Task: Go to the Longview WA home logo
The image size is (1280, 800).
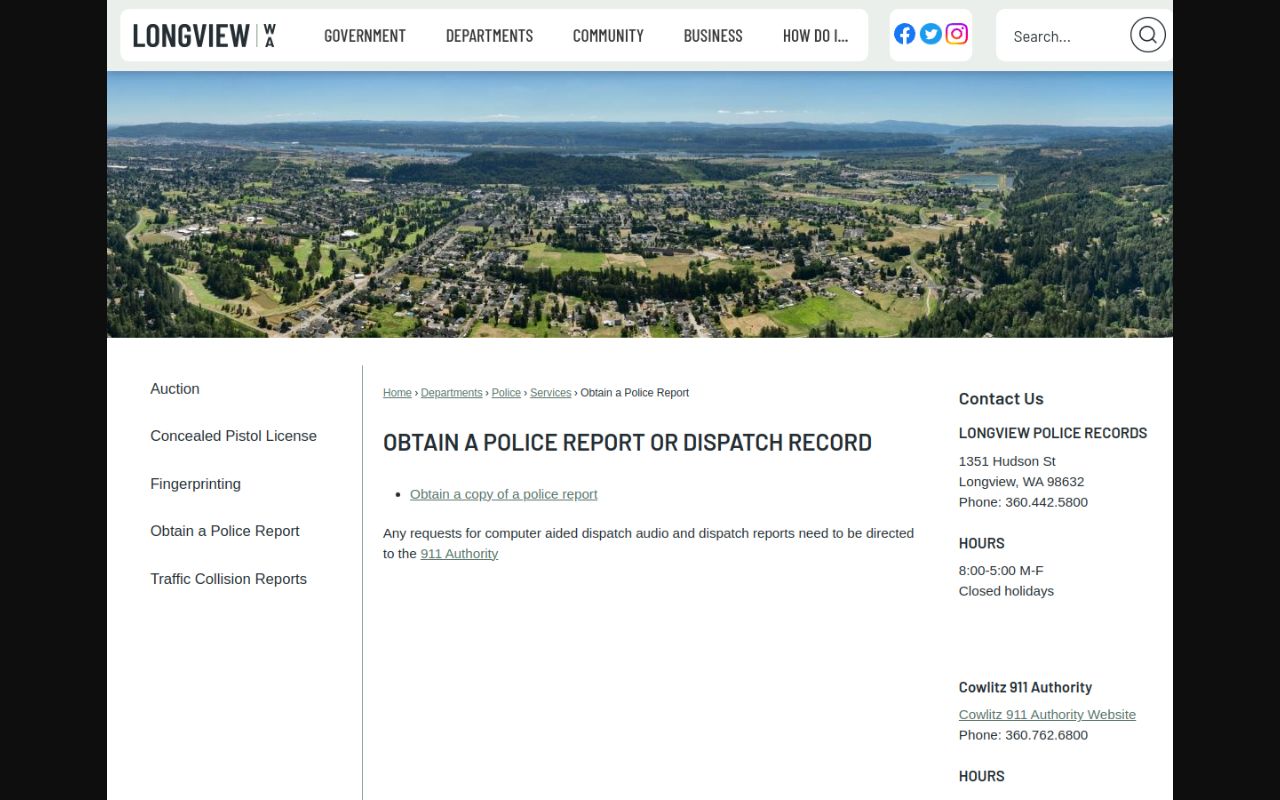Action: coord(204,35)
